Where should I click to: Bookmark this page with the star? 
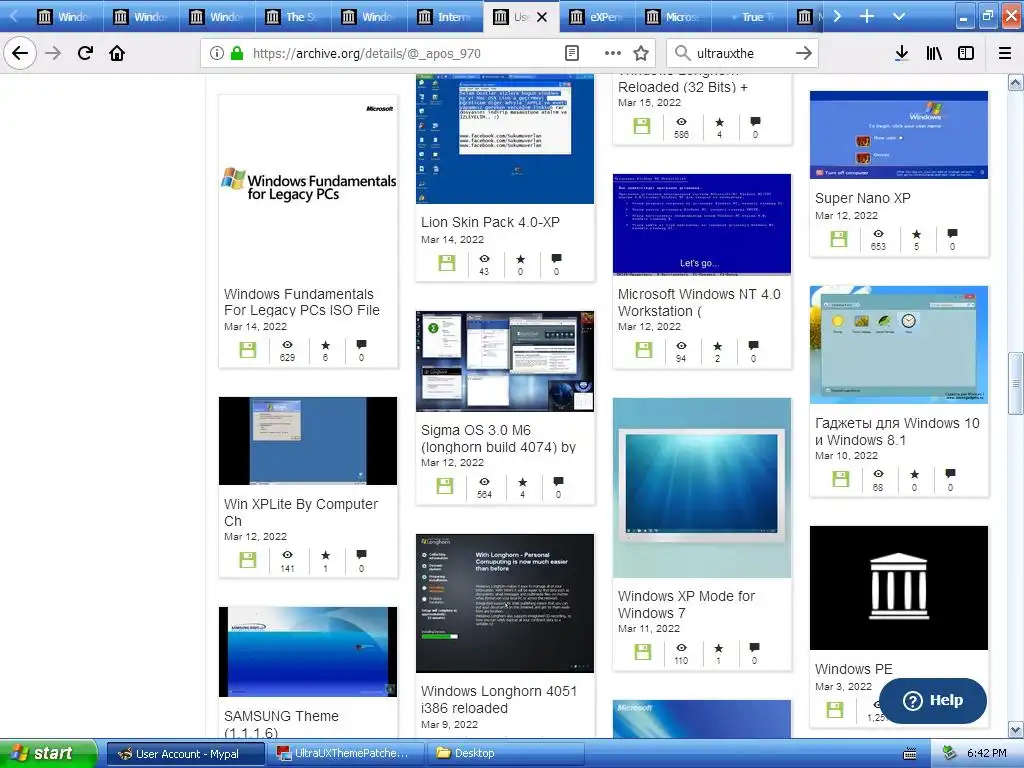pos(641,53)
